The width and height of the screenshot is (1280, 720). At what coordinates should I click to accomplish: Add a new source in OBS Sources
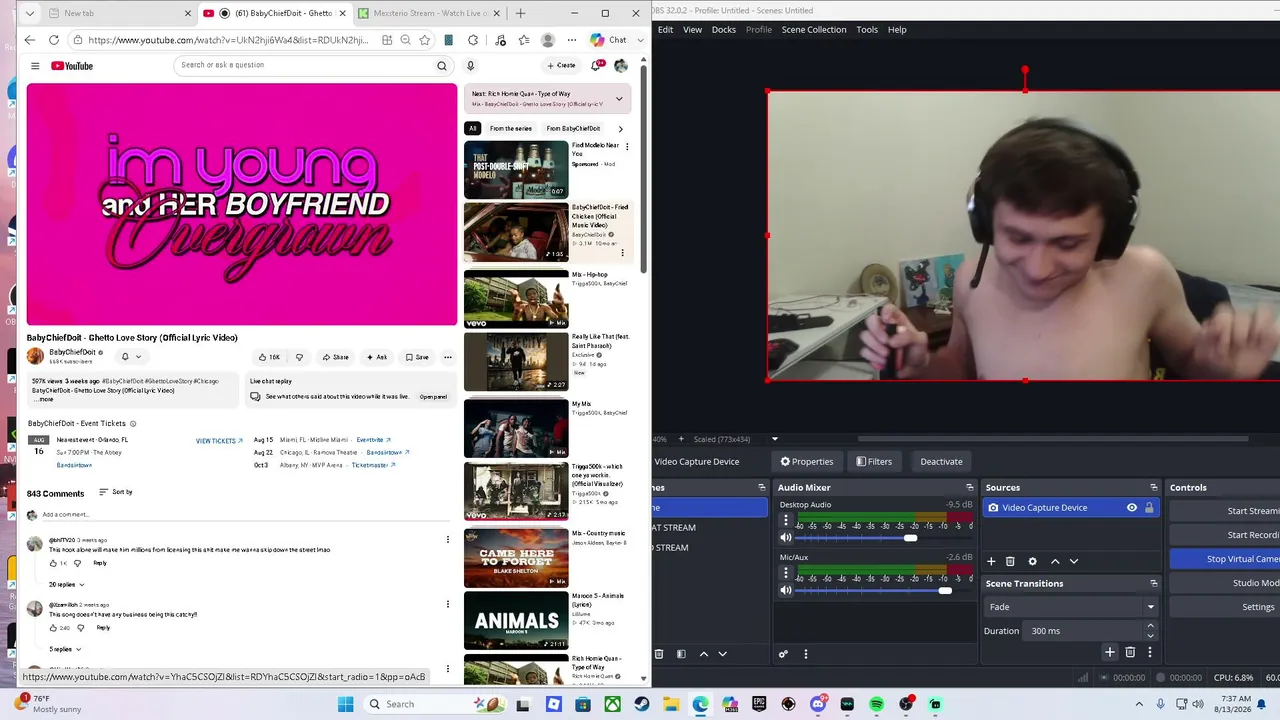[991, 562]
